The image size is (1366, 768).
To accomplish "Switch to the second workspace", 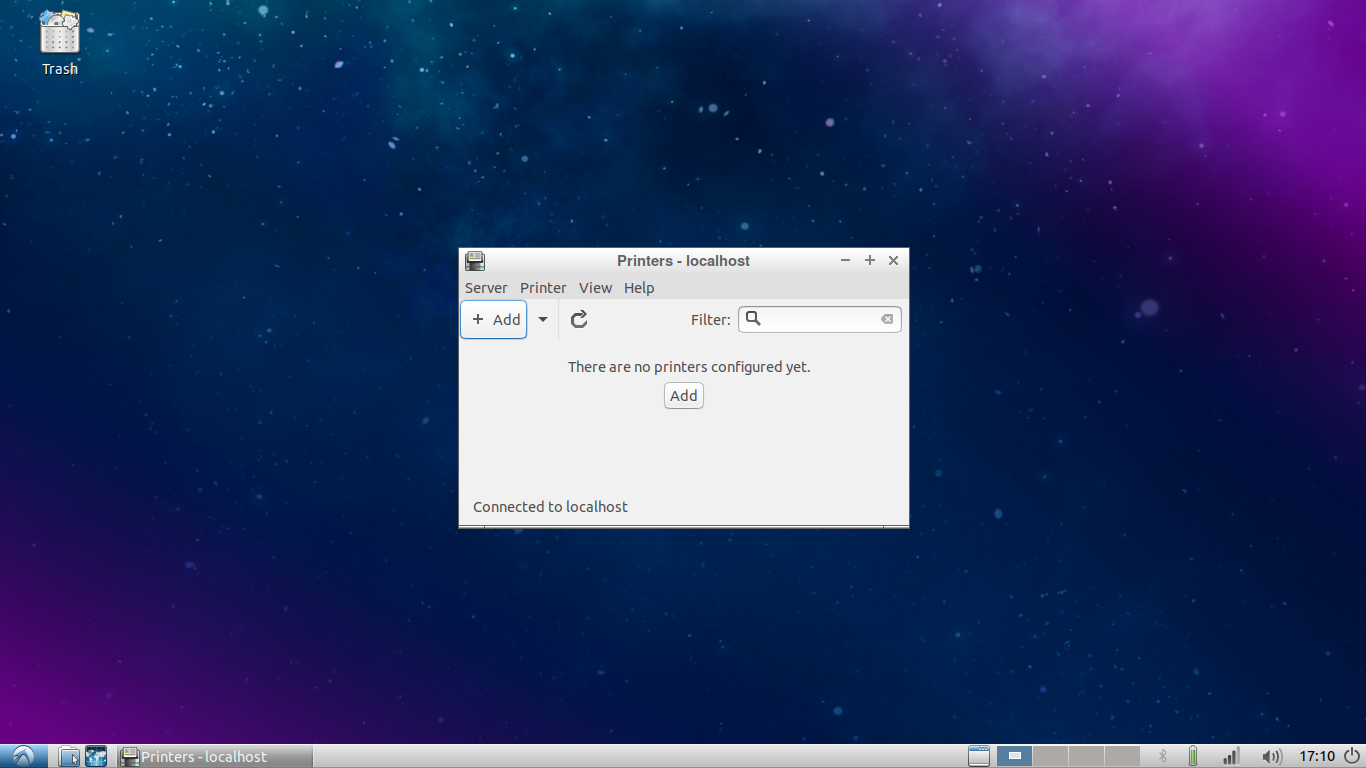I will 1051,757.
